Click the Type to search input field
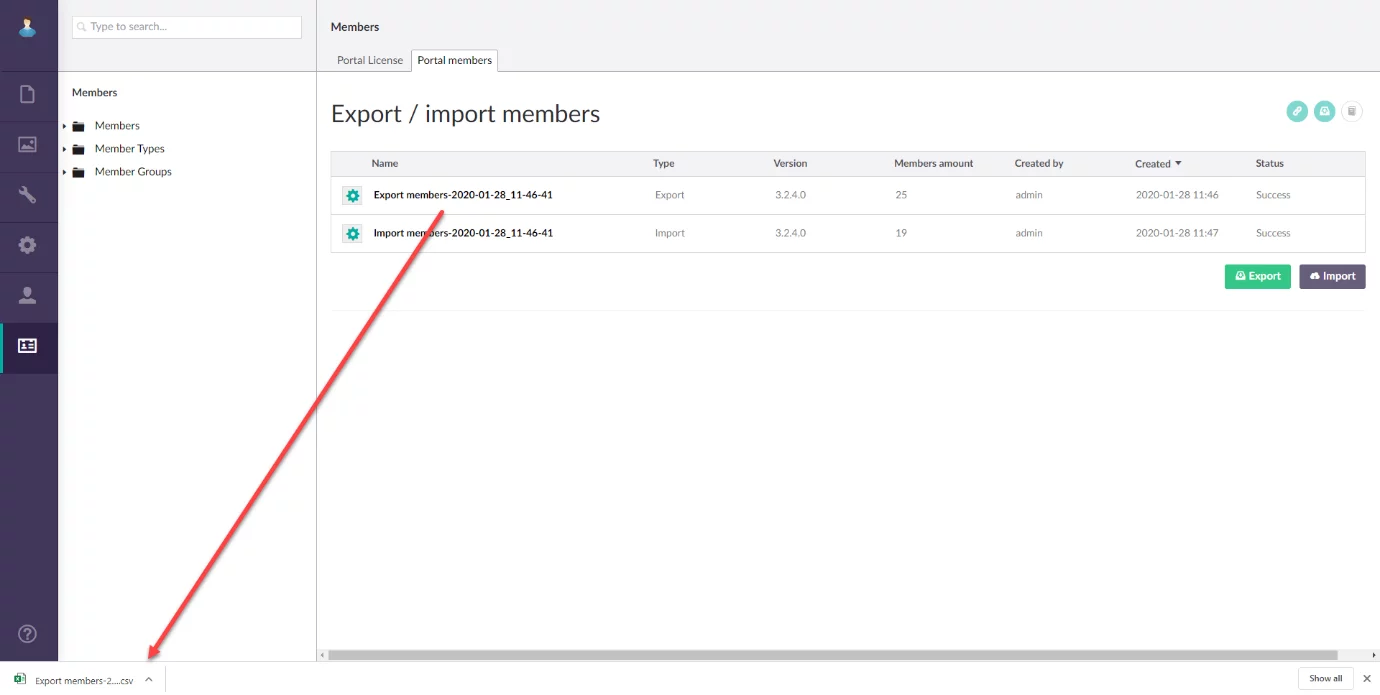 [187, 27]
